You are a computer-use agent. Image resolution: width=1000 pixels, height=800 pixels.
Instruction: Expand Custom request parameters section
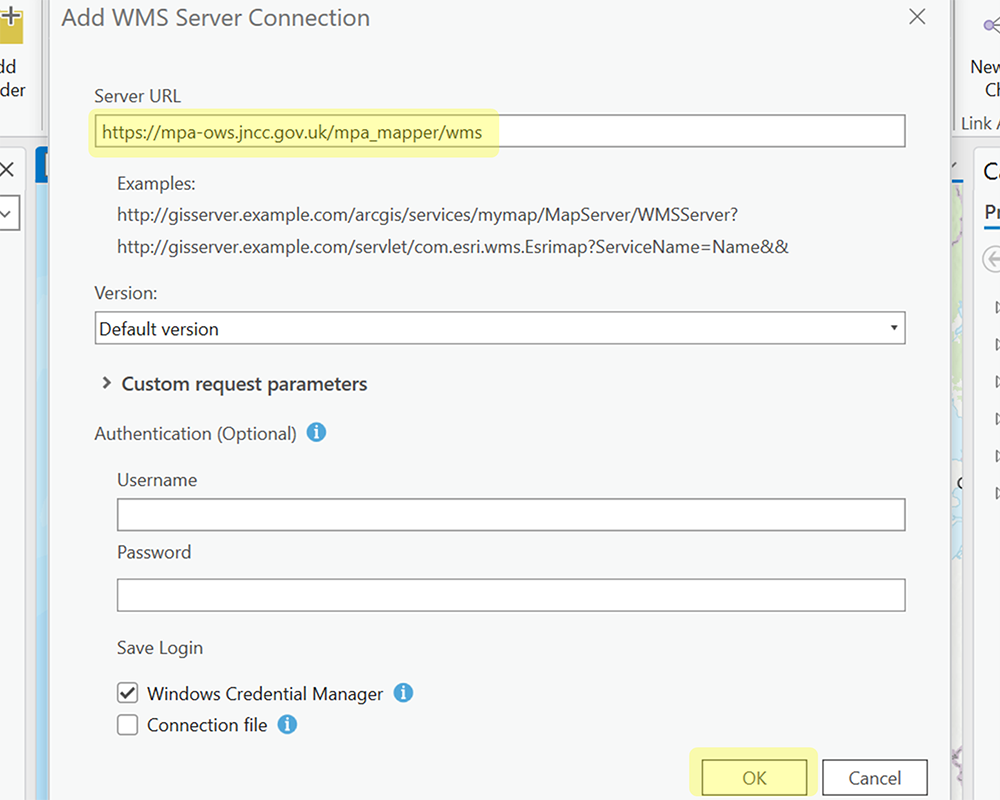pos(106,383)
